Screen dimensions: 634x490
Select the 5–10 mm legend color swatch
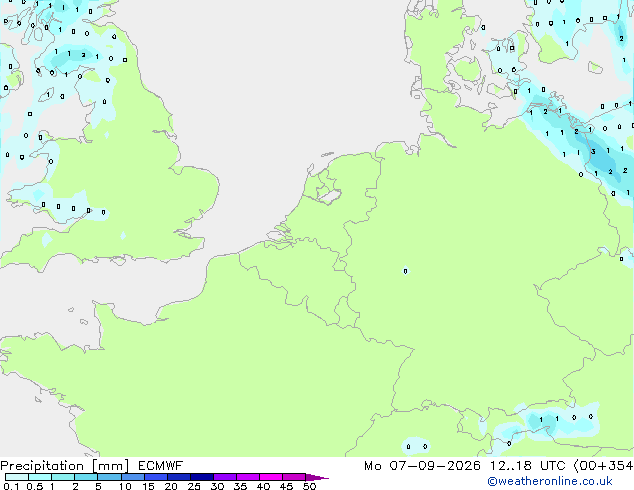[109, 477]
